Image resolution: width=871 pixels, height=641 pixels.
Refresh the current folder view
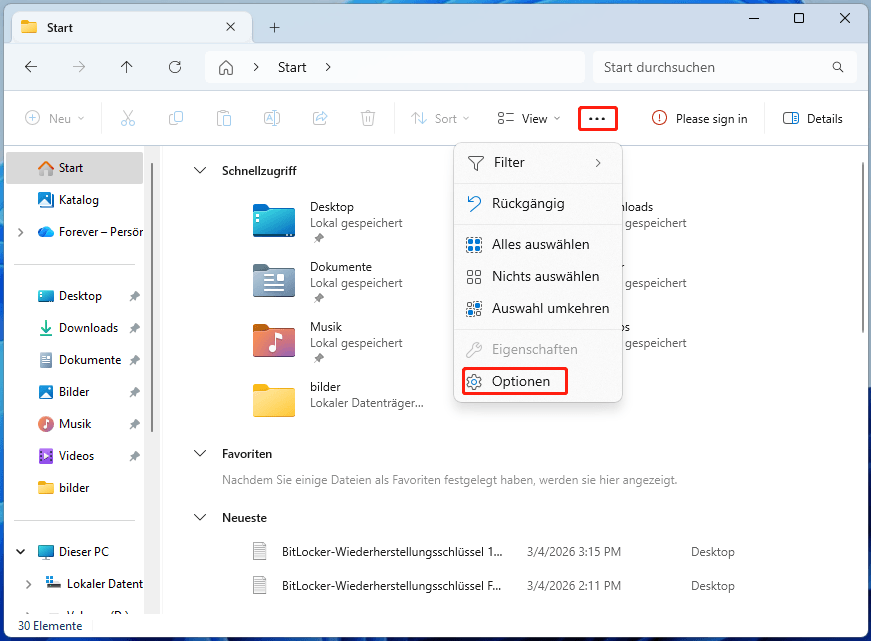[x=174, y=67]
